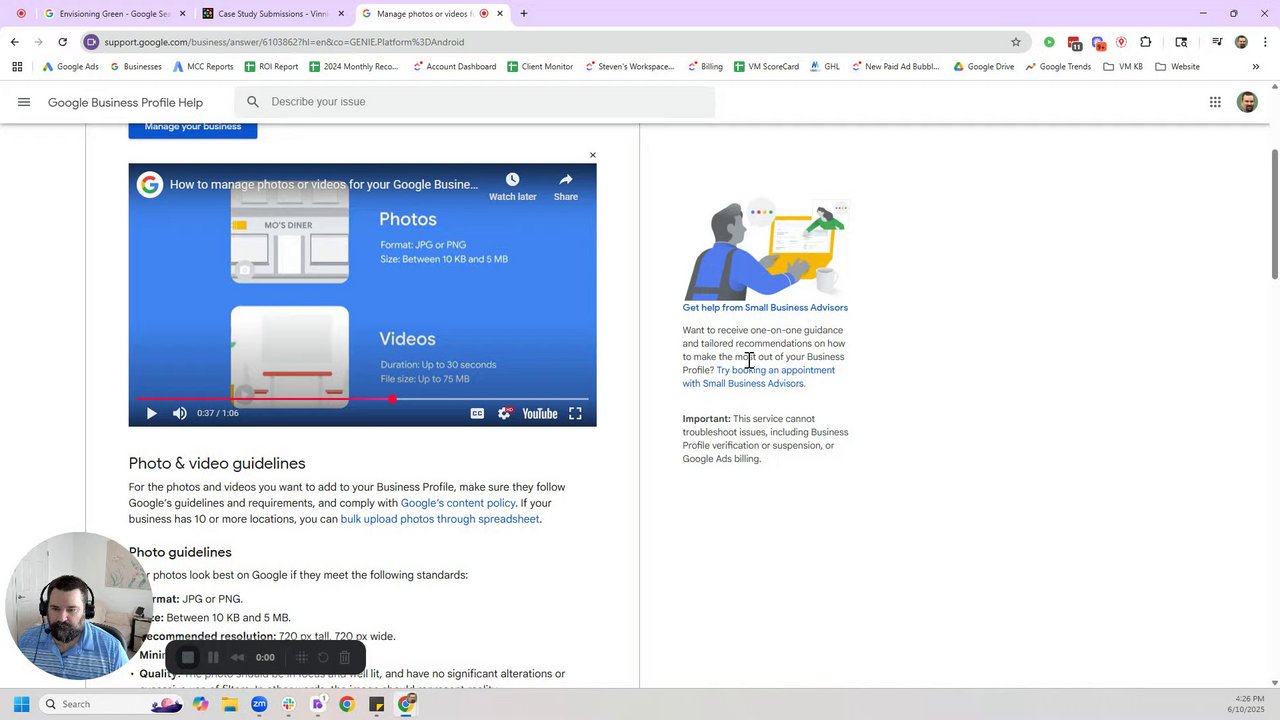Go back in the browser

14,42
